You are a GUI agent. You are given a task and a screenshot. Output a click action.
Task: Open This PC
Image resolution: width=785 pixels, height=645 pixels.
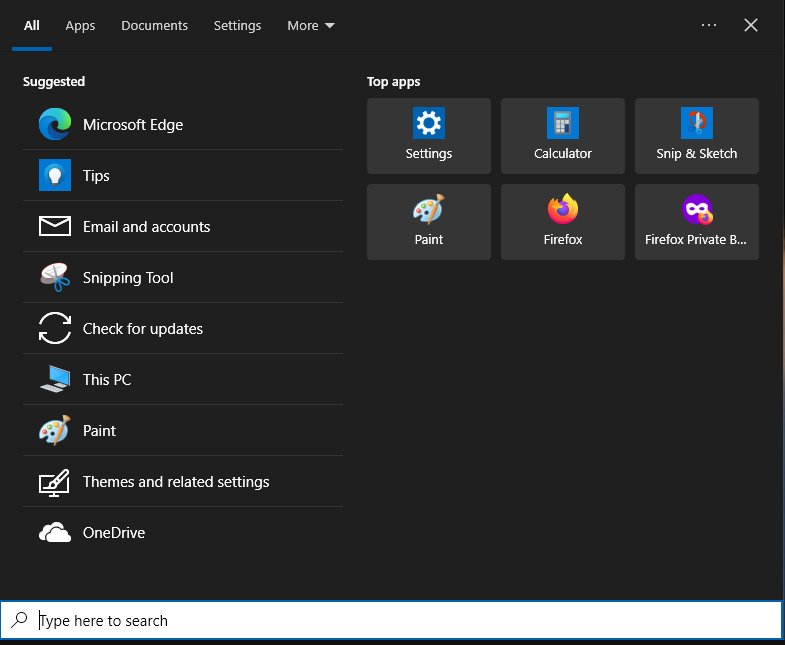[x=107, y=380]
